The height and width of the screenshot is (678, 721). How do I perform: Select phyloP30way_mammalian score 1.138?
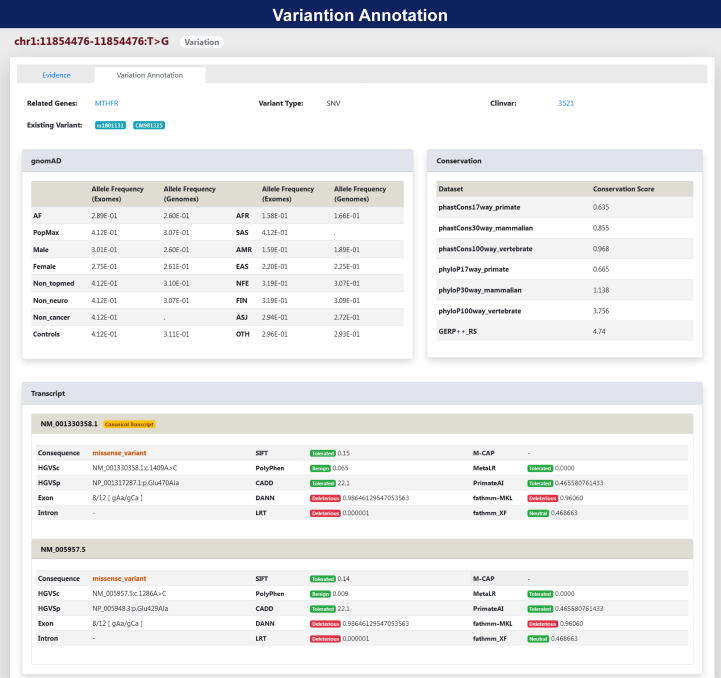coord(601,290)
